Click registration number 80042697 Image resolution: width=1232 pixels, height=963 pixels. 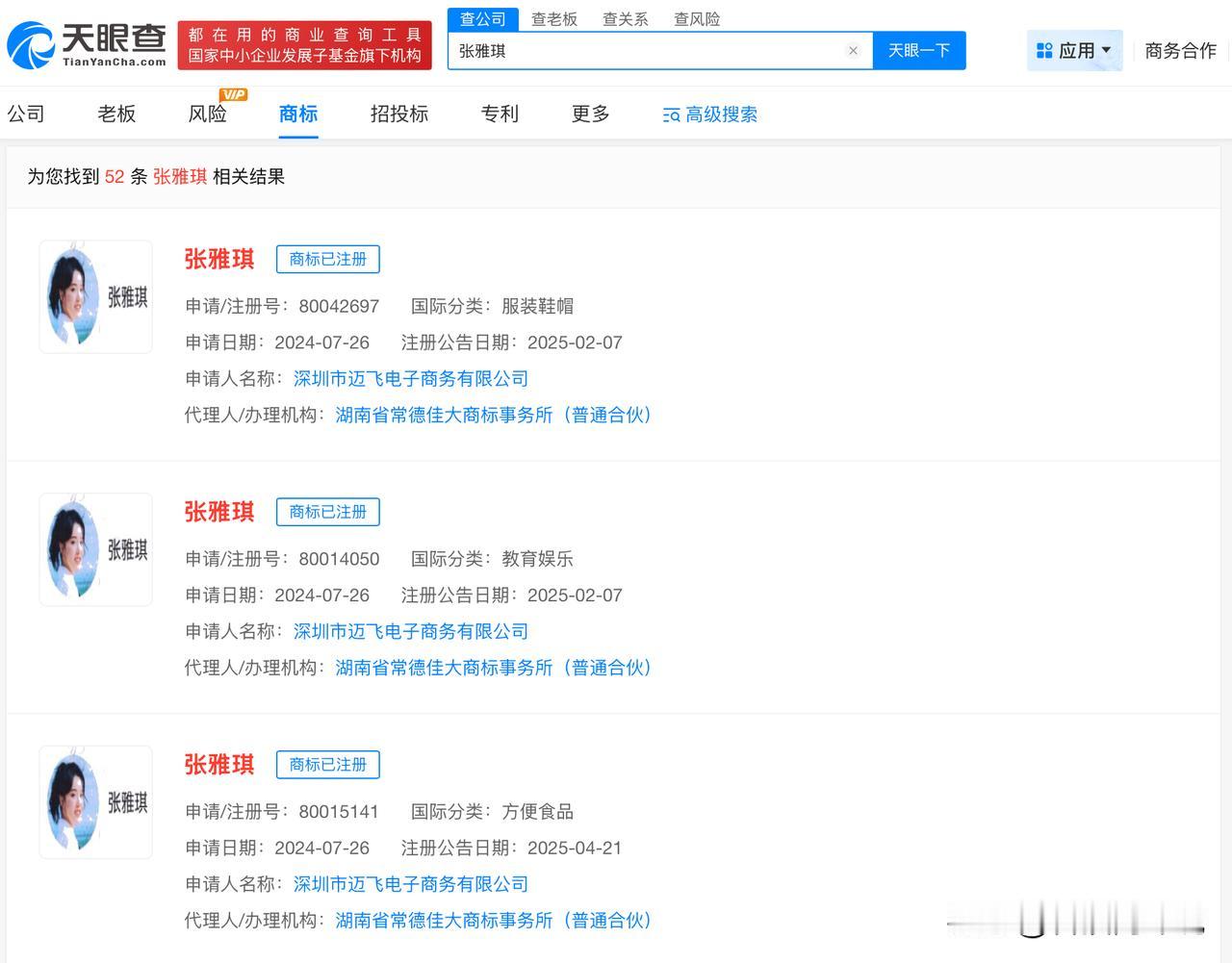(x=339, y=306)
